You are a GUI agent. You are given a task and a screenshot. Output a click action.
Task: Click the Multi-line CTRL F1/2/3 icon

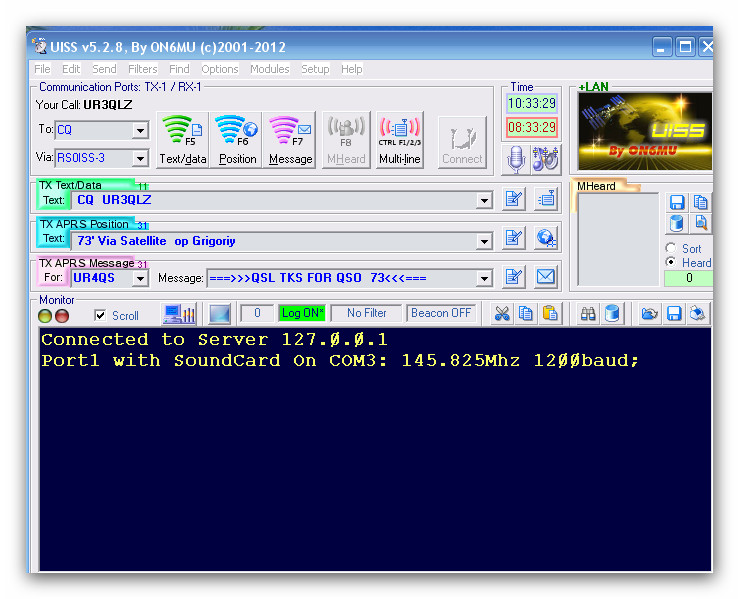pos(400,139)
